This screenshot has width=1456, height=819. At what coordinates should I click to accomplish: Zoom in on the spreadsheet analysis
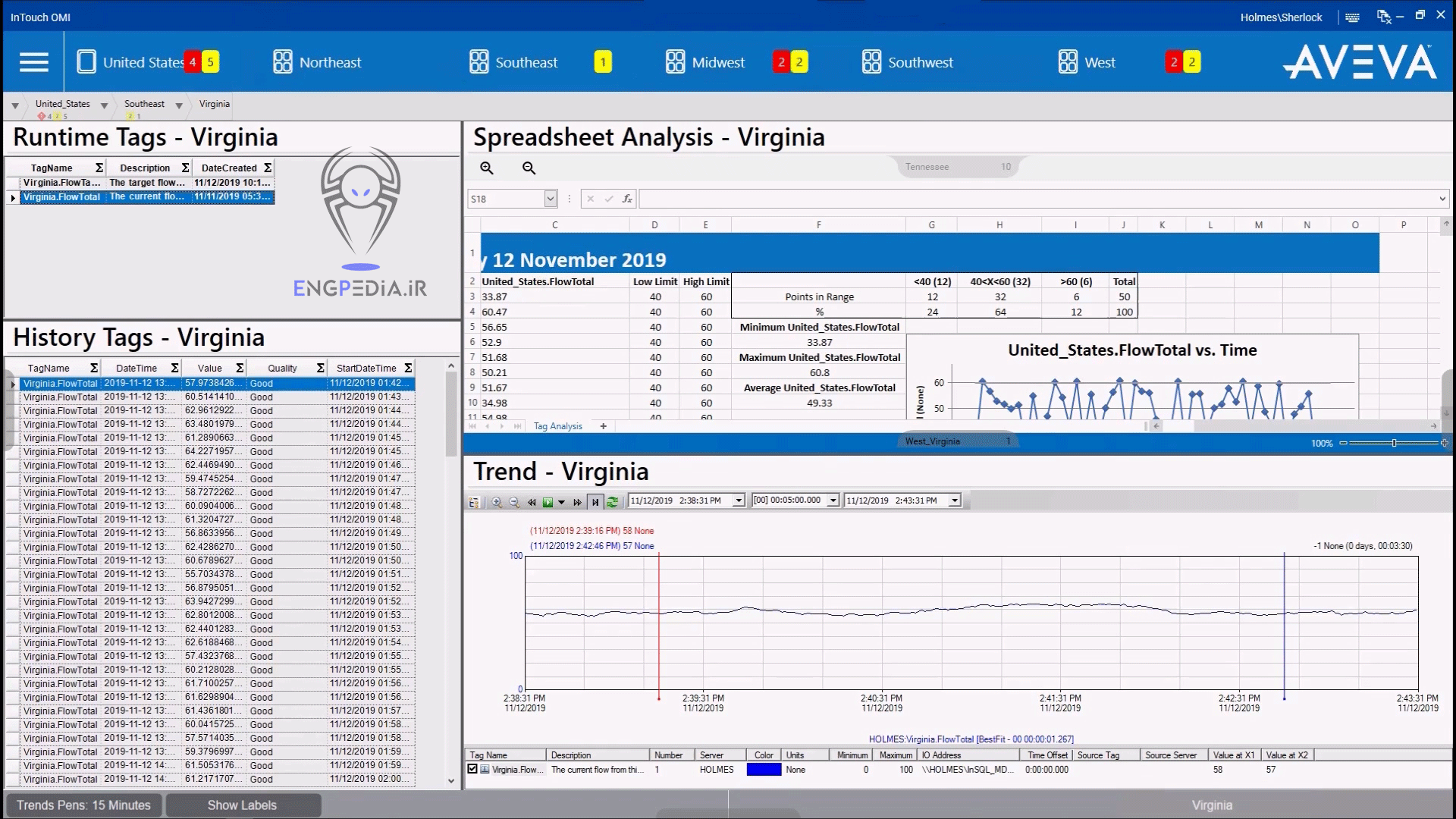(x=487, y=168)
